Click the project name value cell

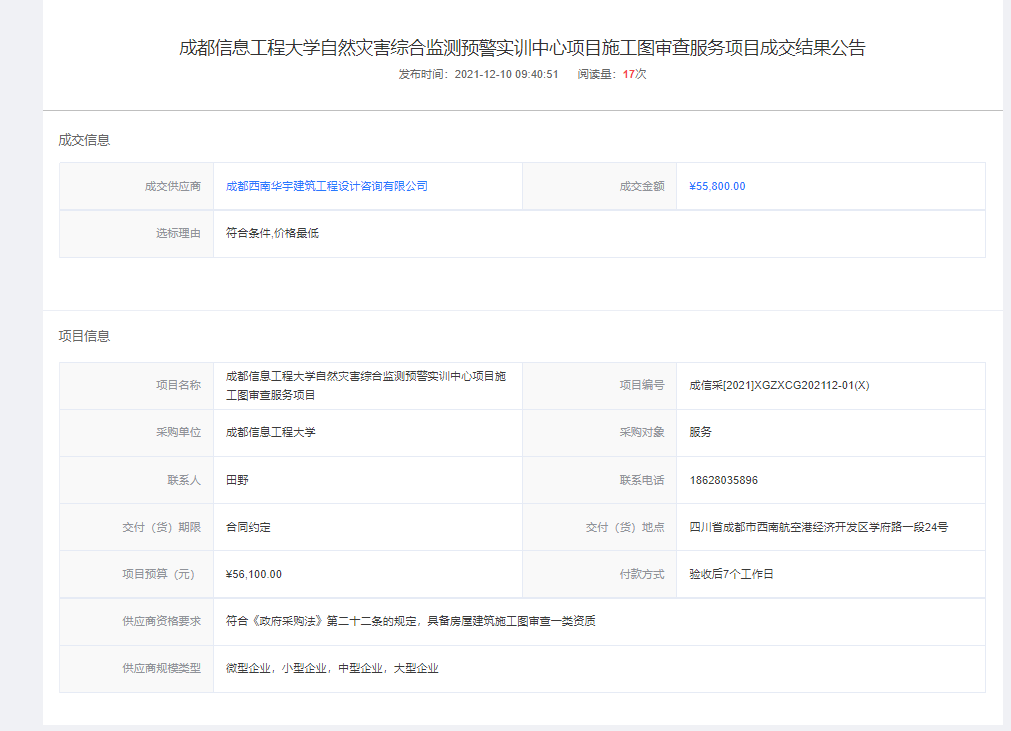pyautogui.click(x=368, y=385)
